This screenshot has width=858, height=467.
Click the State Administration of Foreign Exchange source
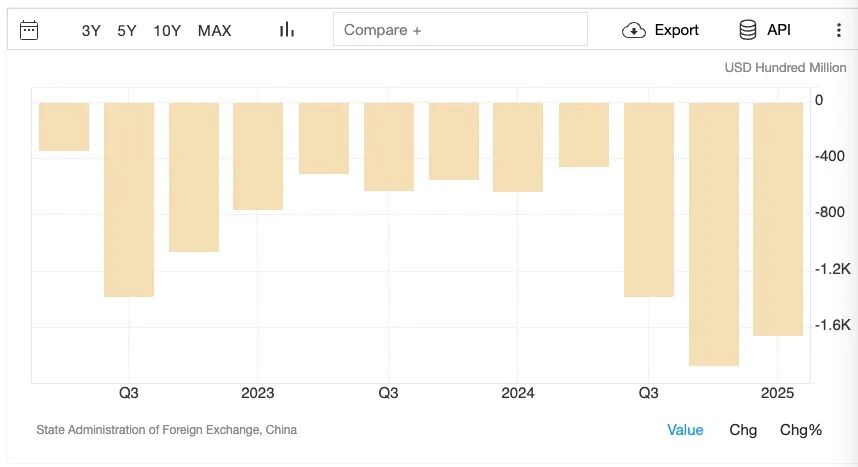(166, 430)
